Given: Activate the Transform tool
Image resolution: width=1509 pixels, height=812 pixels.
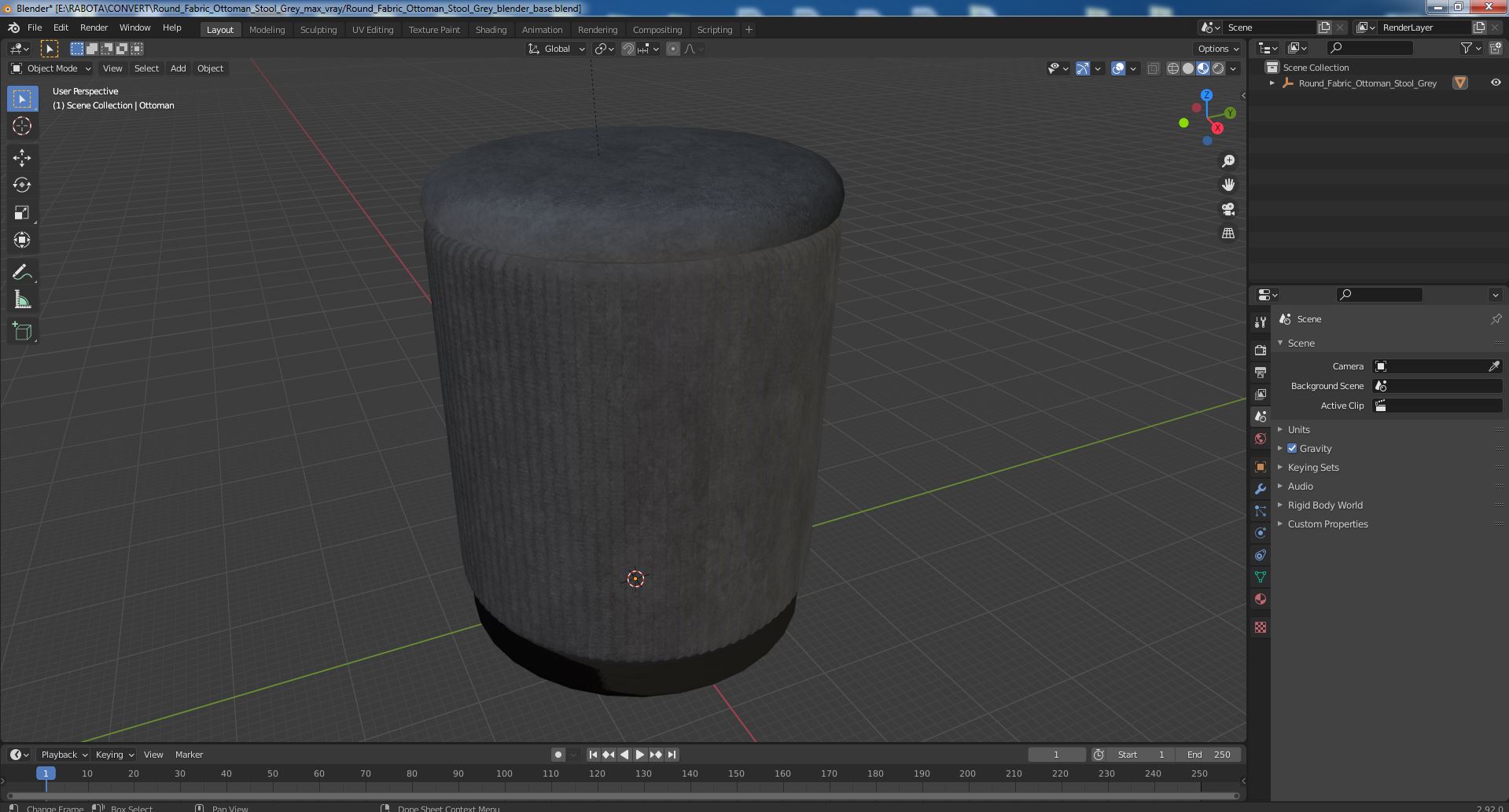Looking at the screenshot, I should (x=22, y=240).
